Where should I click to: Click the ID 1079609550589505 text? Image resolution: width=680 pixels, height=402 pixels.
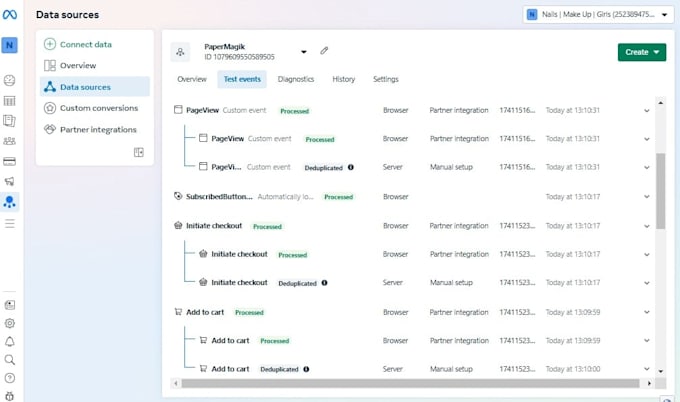[x=239, y=57]
